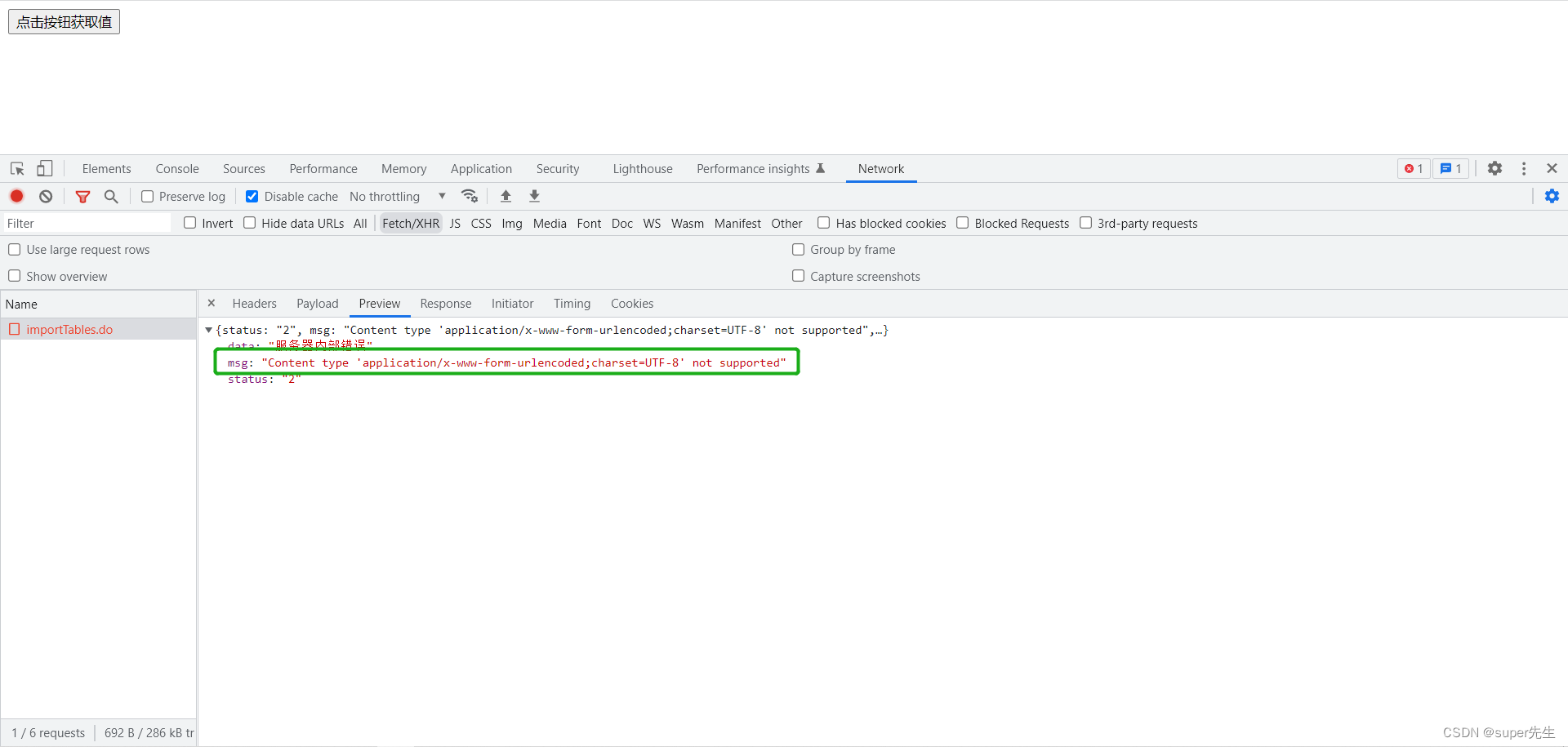
Task: Enable the Preserve log checkbox
Action: pos(148,196)
